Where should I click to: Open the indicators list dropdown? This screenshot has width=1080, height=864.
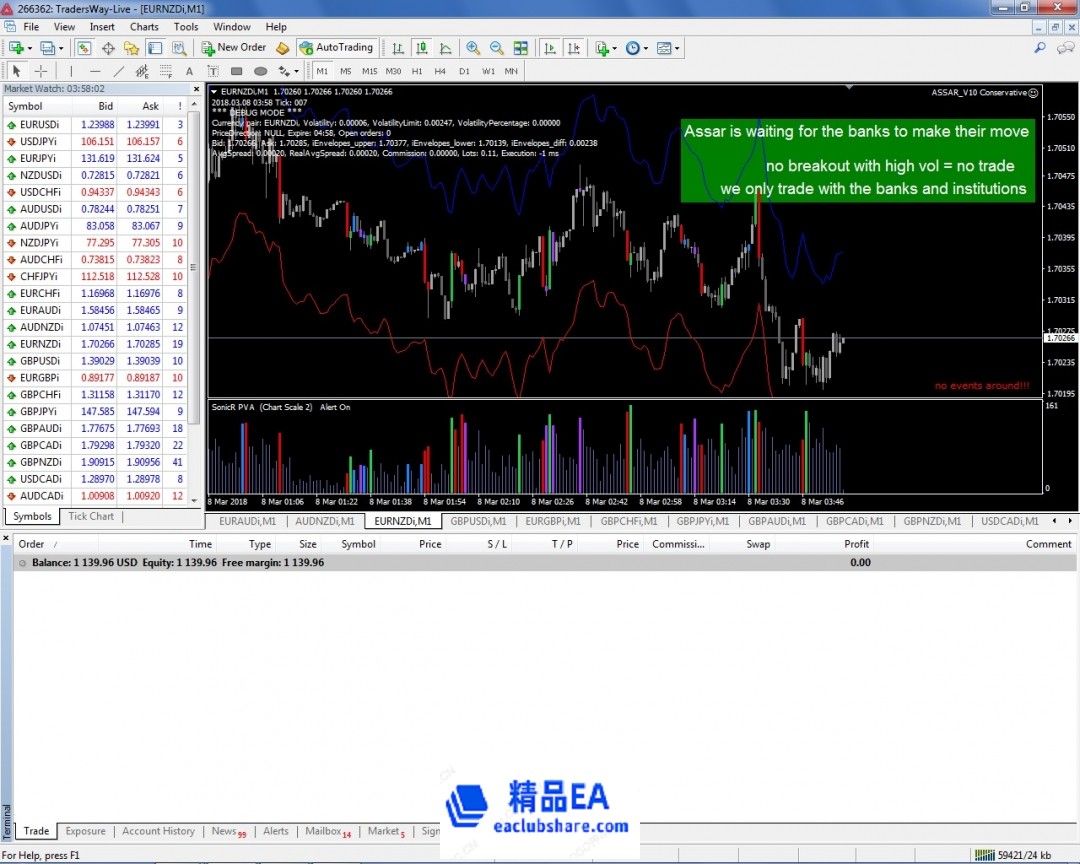coord(605,48)
